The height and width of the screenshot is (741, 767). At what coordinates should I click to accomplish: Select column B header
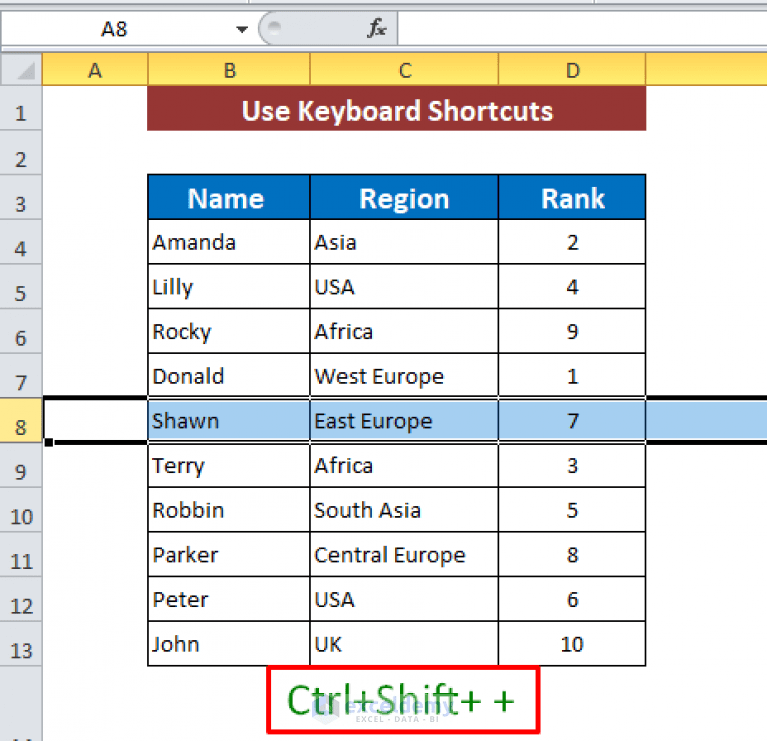coord(229,70)
